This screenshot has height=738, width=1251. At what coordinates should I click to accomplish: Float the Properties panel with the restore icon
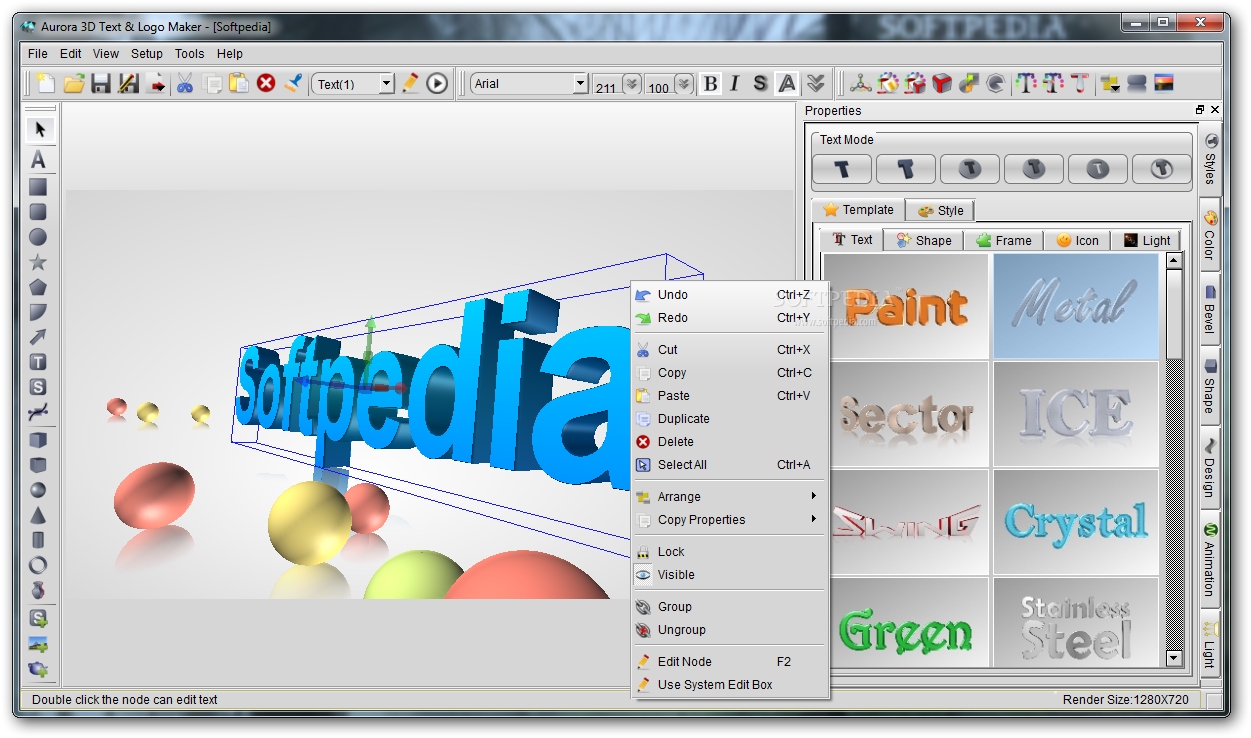1200,110
